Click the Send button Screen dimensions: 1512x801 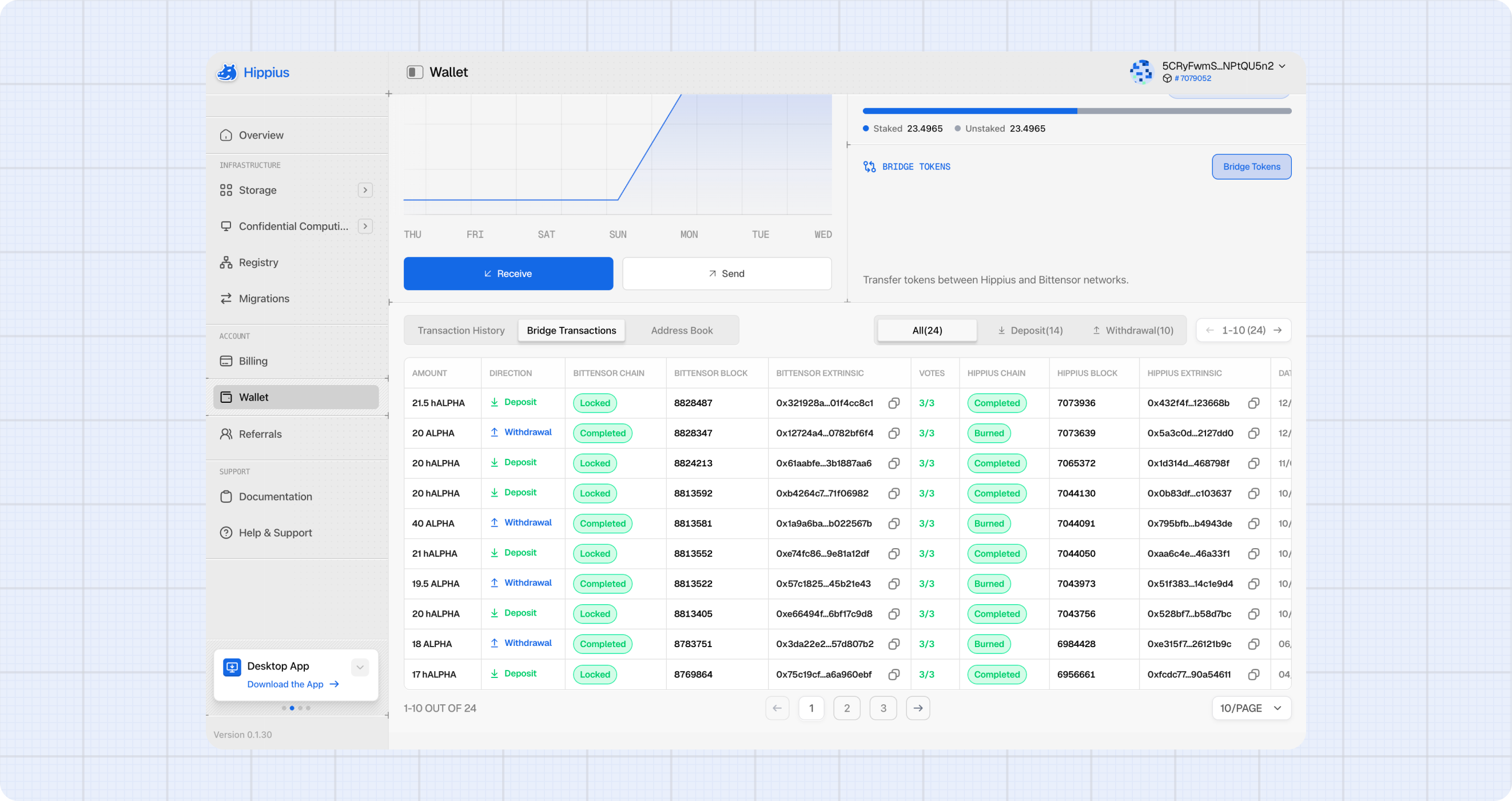[x=727, y=273]
